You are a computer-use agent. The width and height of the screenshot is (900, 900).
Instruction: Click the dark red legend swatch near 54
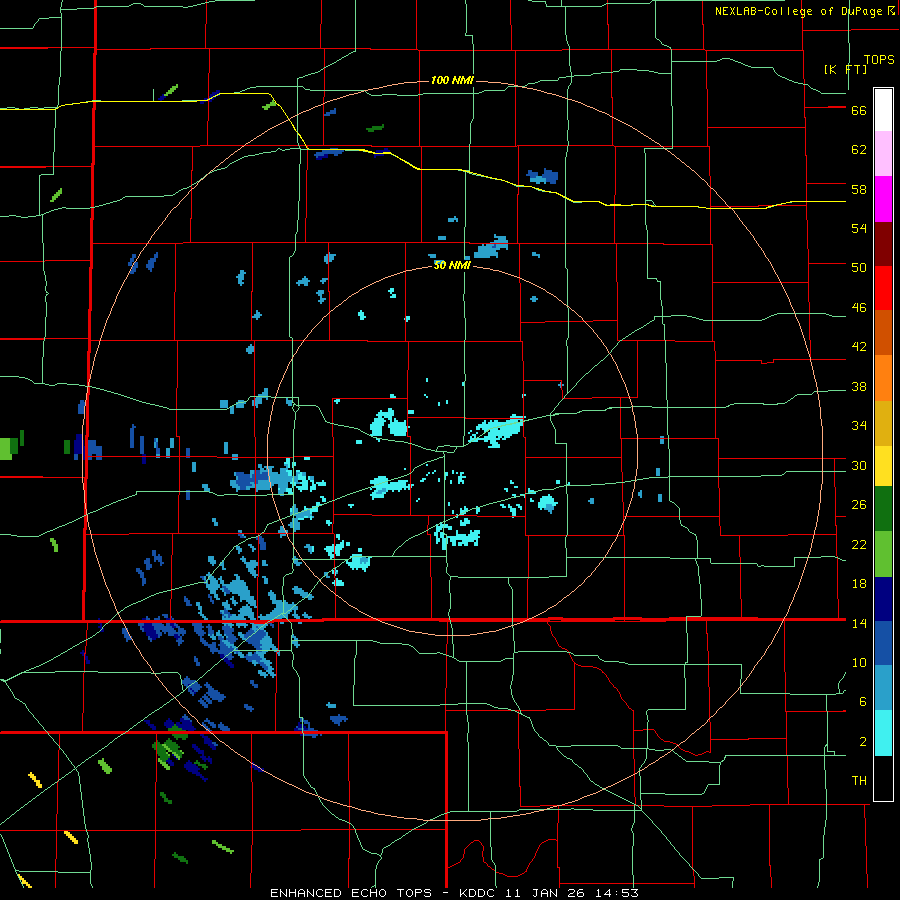(883, 245)
